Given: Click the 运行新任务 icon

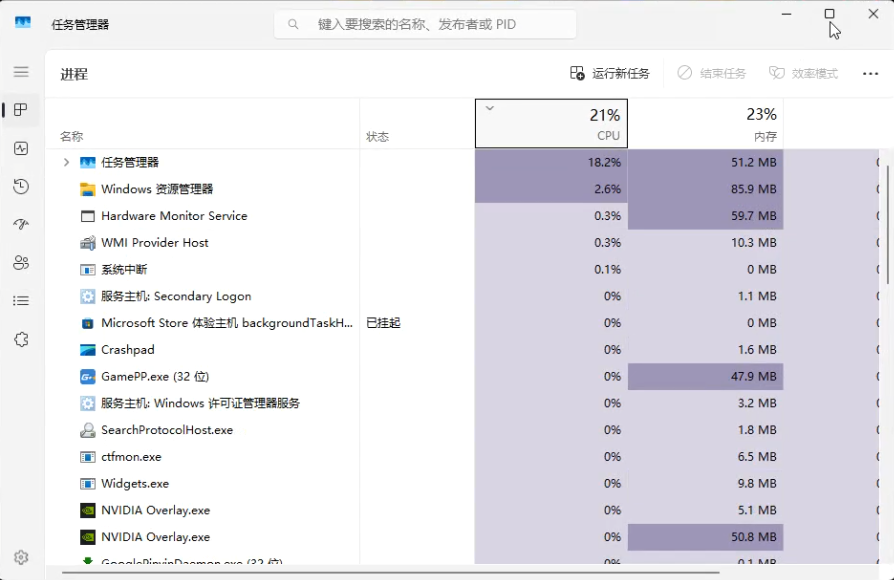Looking at the screenshot, I should (577, 73).
